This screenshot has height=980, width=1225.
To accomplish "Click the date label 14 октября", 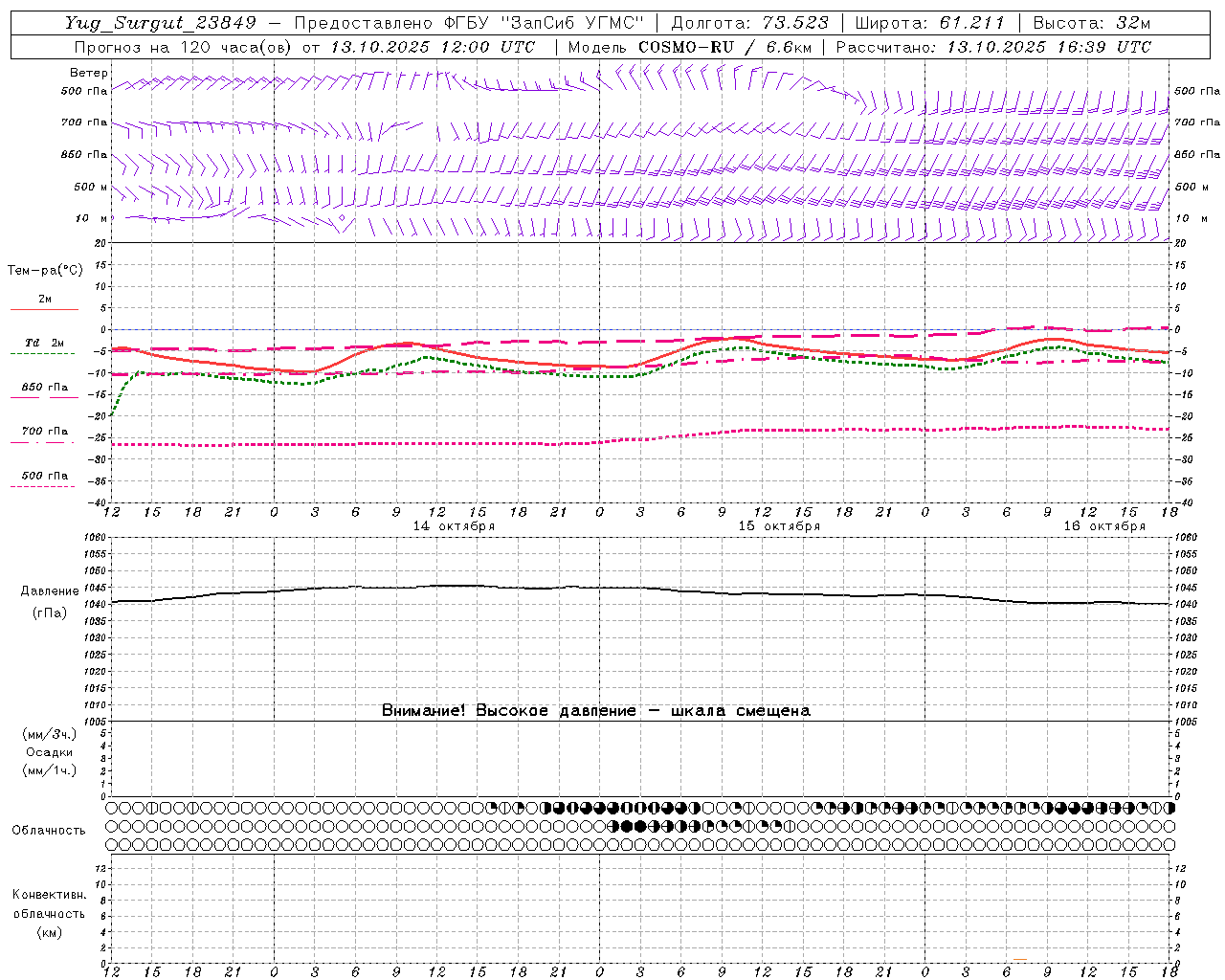I will (454, 526).
